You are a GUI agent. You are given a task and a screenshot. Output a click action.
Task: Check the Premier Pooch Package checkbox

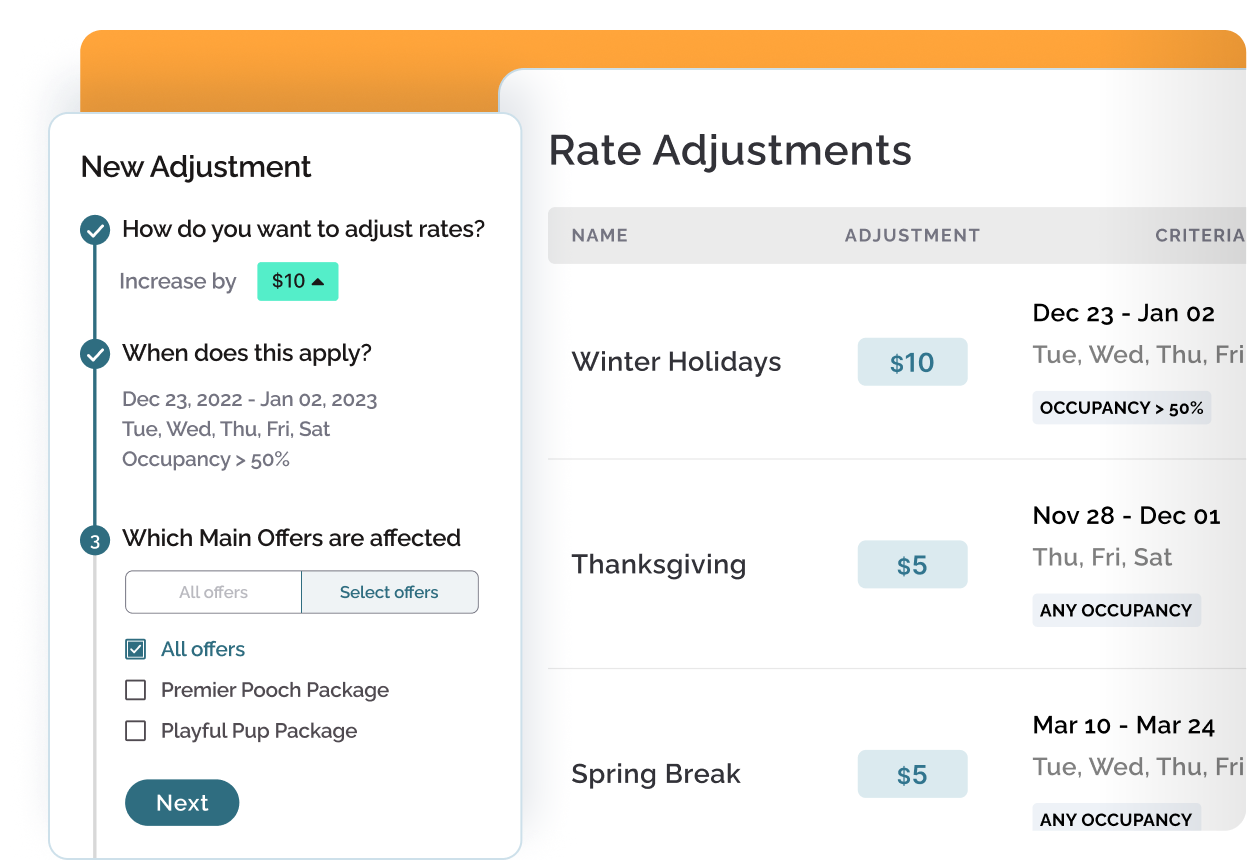tap(135, 690)
